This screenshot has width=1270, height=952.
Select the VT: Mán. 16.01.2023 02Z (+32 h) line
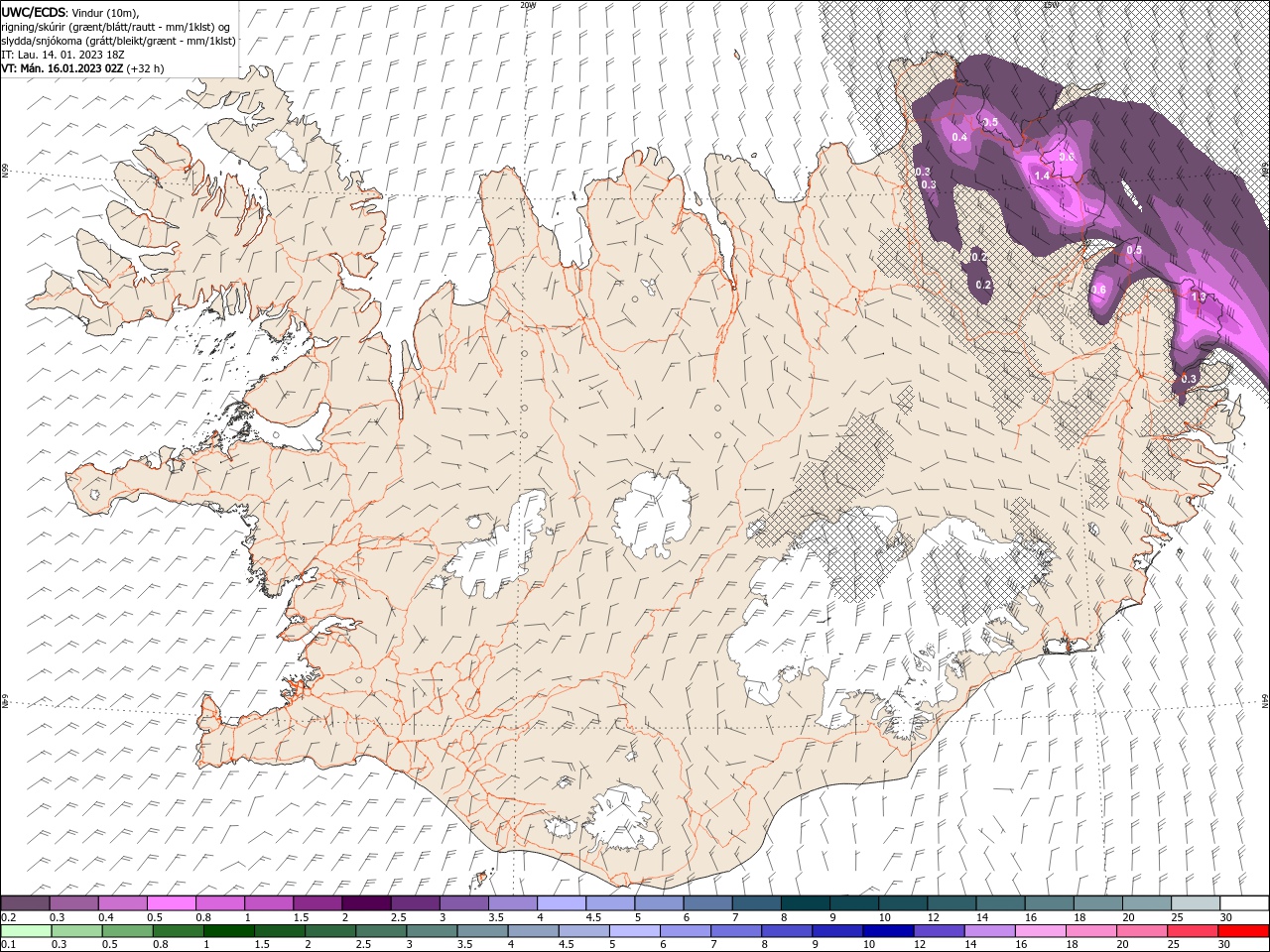(82, 68)
